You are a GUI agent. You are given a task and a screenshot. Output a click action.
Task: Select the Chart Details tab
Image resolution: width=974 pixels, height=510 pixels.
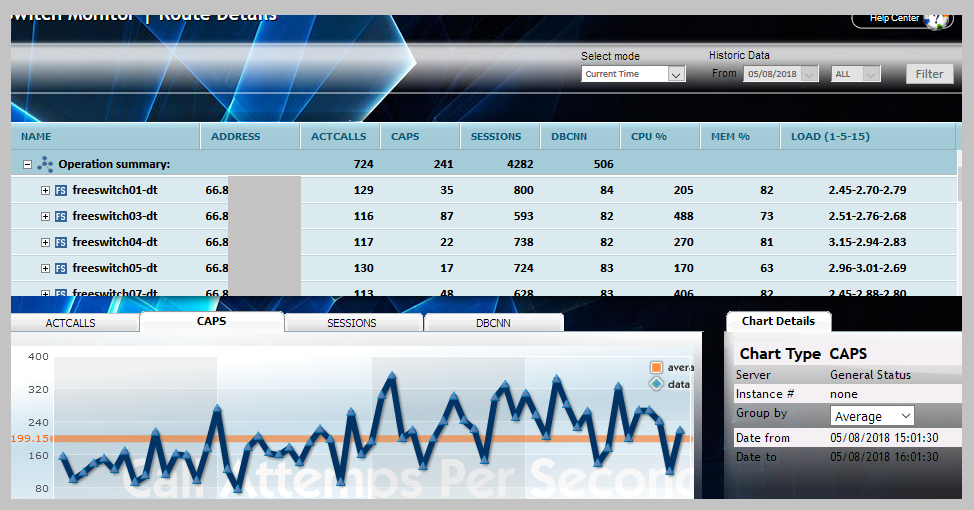tap(778, 321)
